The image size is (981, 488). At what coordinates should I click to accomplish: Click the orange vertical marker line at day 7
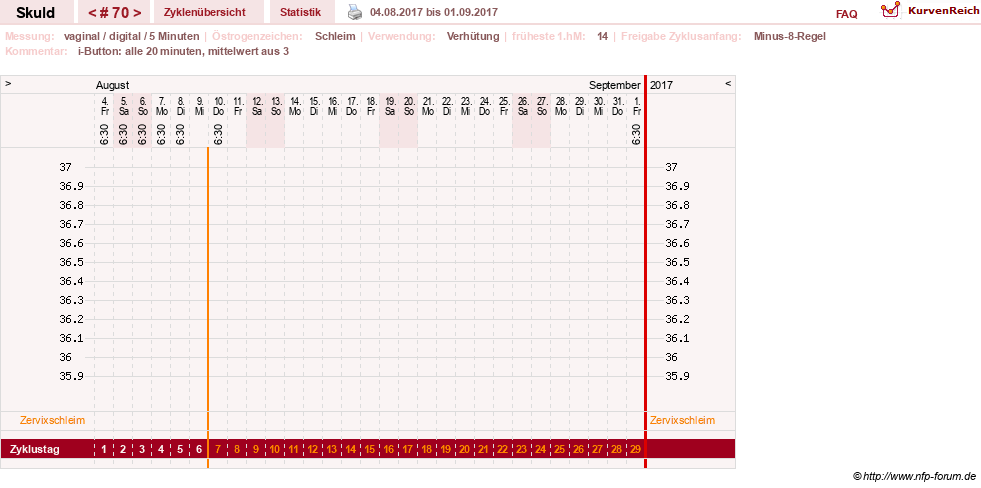click(x=208, y=307)
